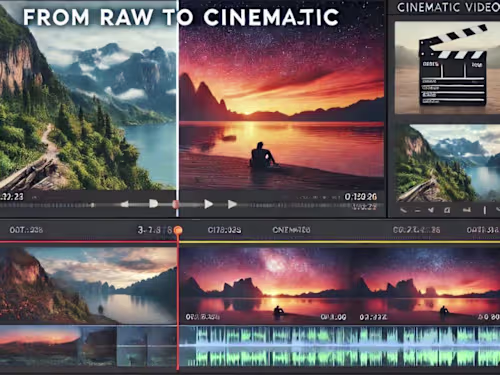Select the mountain lake thumbnail in the right panel
Viewport: 500px width, 375px height.
[448, 163]
